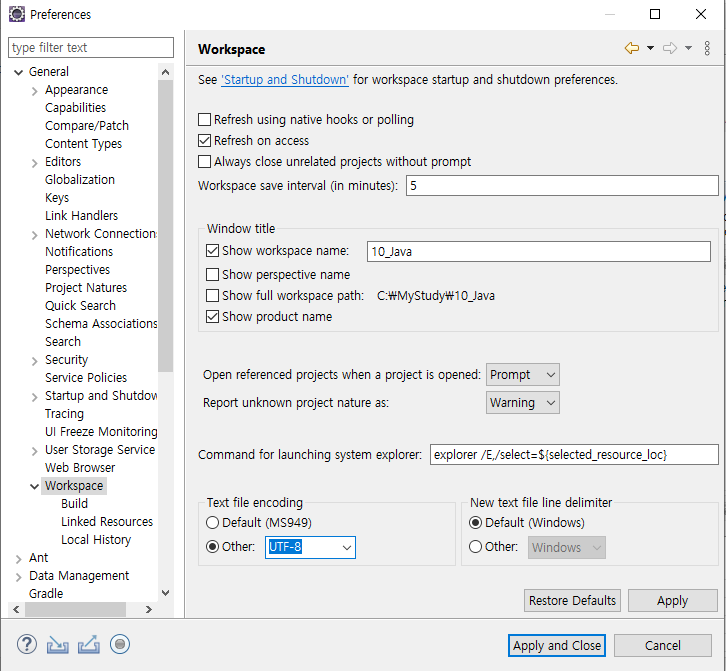Open the Warning project nature dropdown

point(523,403)
